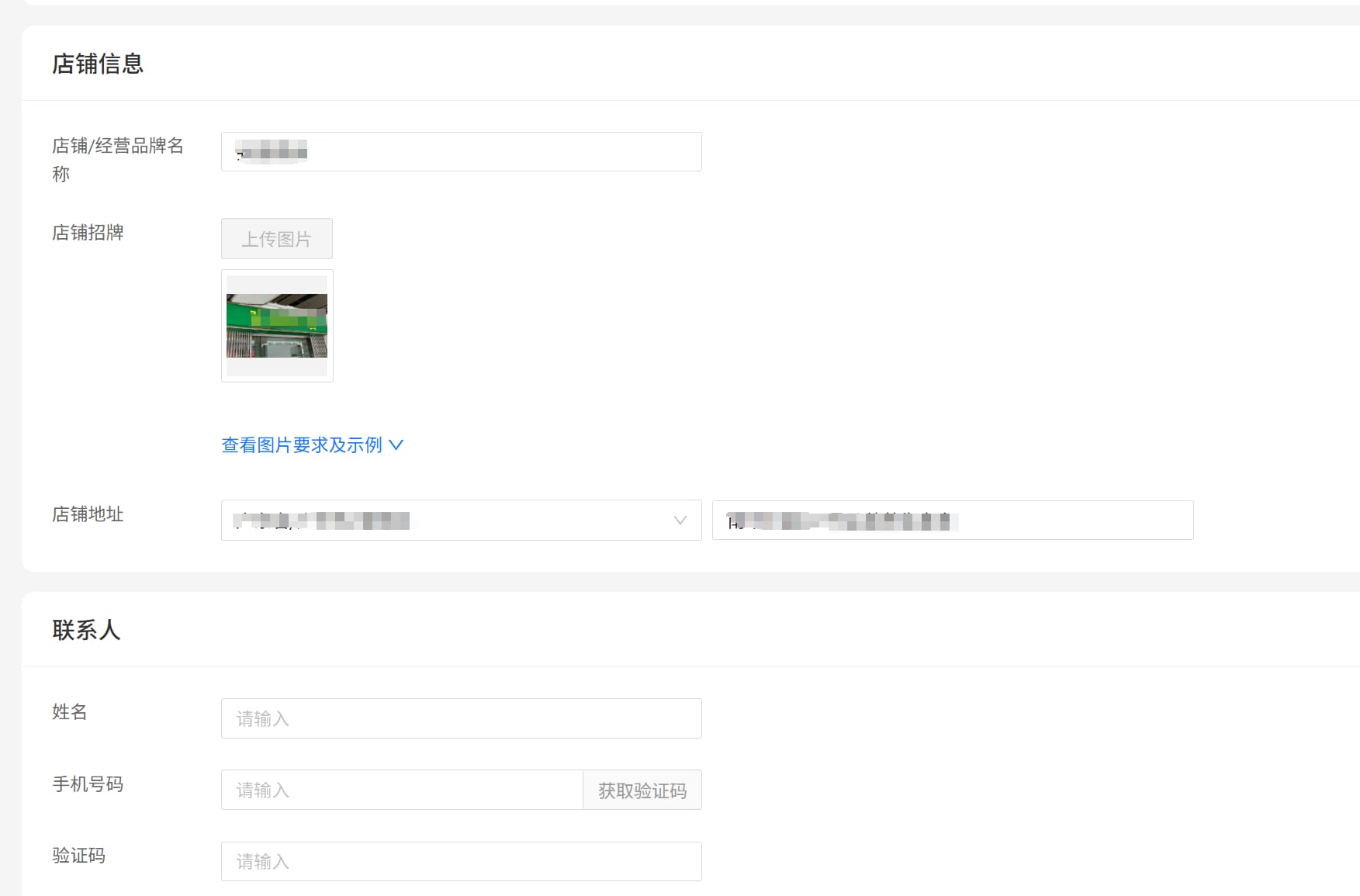Click the 验证码 input field
Screen dimensions: 1360x896
461,861
